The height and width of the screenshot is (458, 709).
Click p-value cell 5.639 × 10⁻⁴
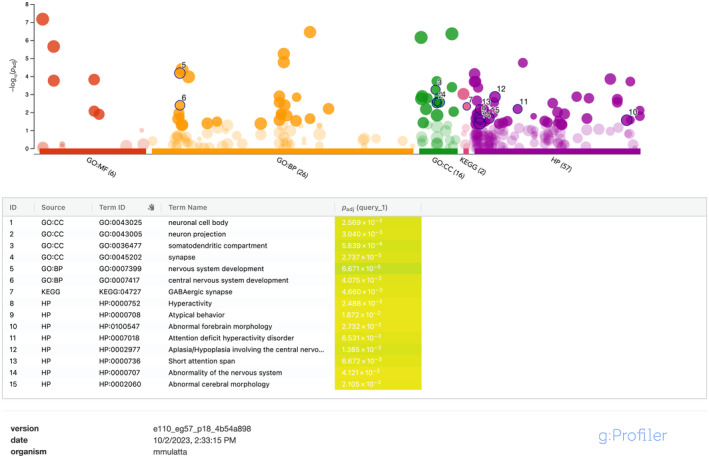point(378,246)
